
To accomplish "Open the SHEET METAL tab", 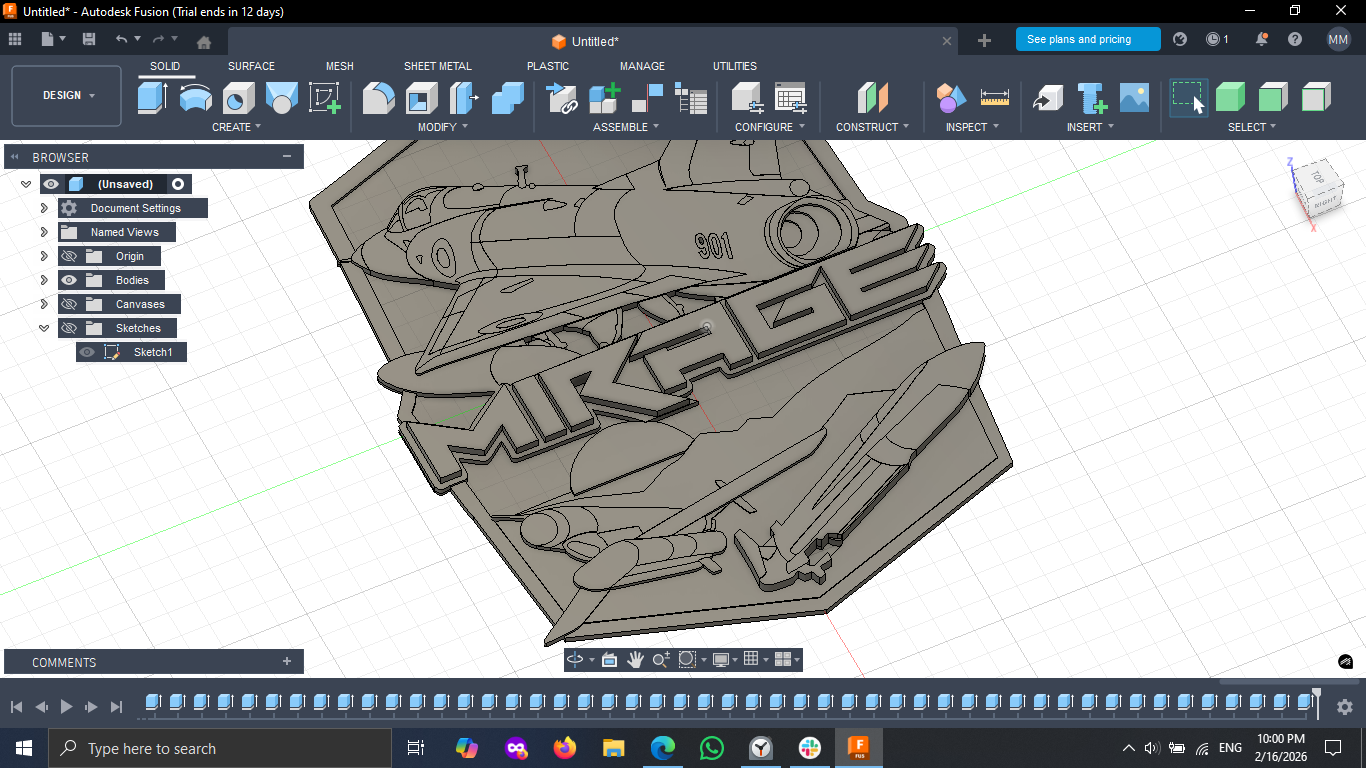I will [437, 66].
